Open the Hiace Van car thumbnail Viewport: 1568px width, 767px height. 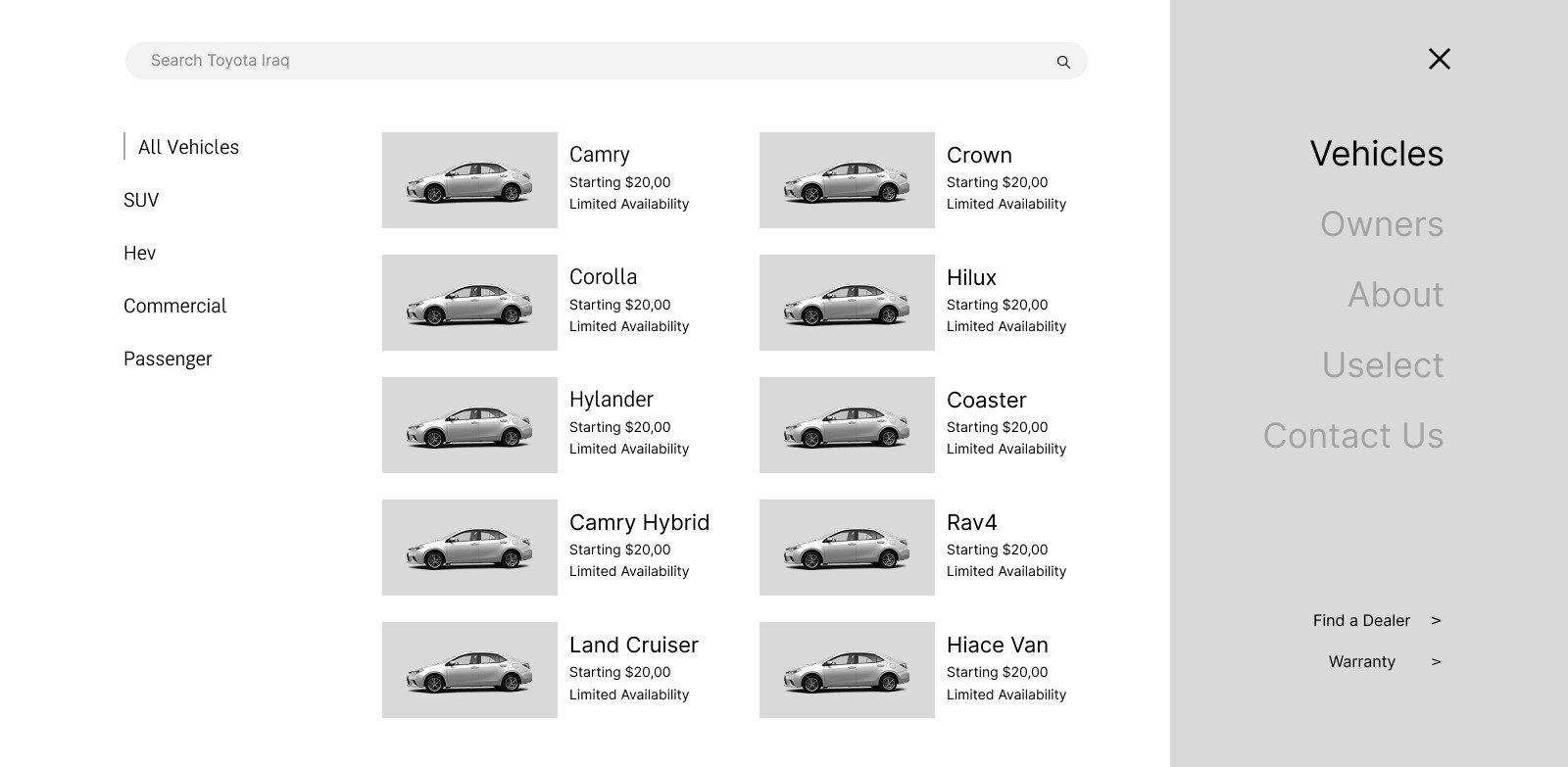pos(847,670)
